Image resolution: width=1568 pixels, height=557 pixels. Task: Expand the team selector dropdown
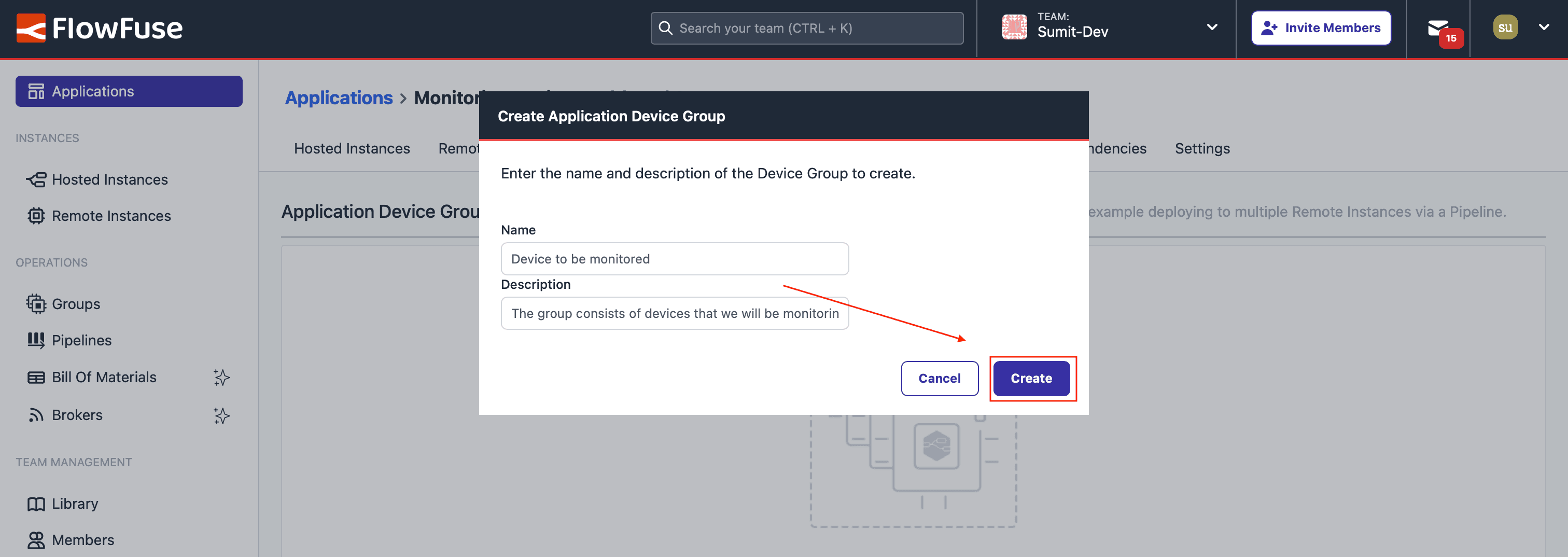tap(1212, 27)
